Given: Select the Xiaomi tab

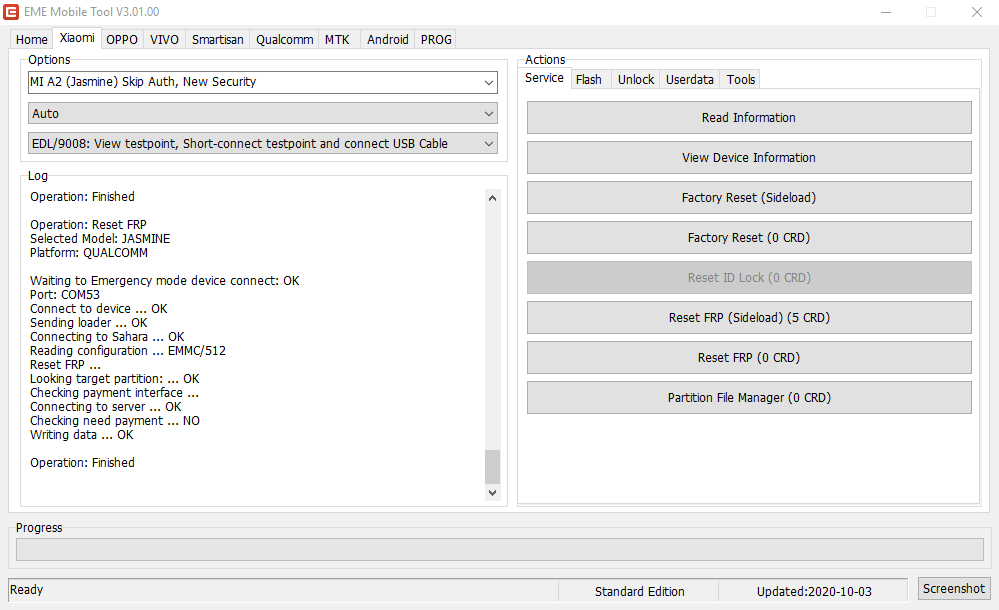Looking at the screenshot, I should (77, 38).
